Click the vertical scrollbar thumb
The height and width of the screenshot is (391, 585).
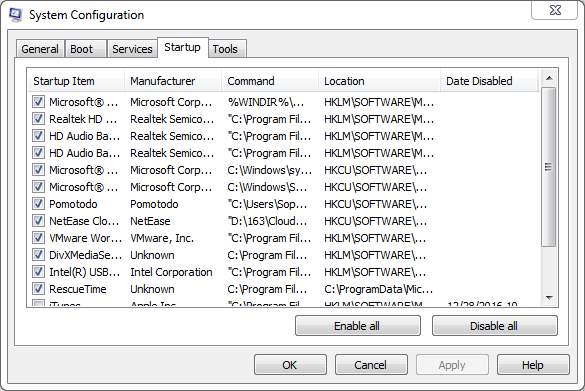549,167
